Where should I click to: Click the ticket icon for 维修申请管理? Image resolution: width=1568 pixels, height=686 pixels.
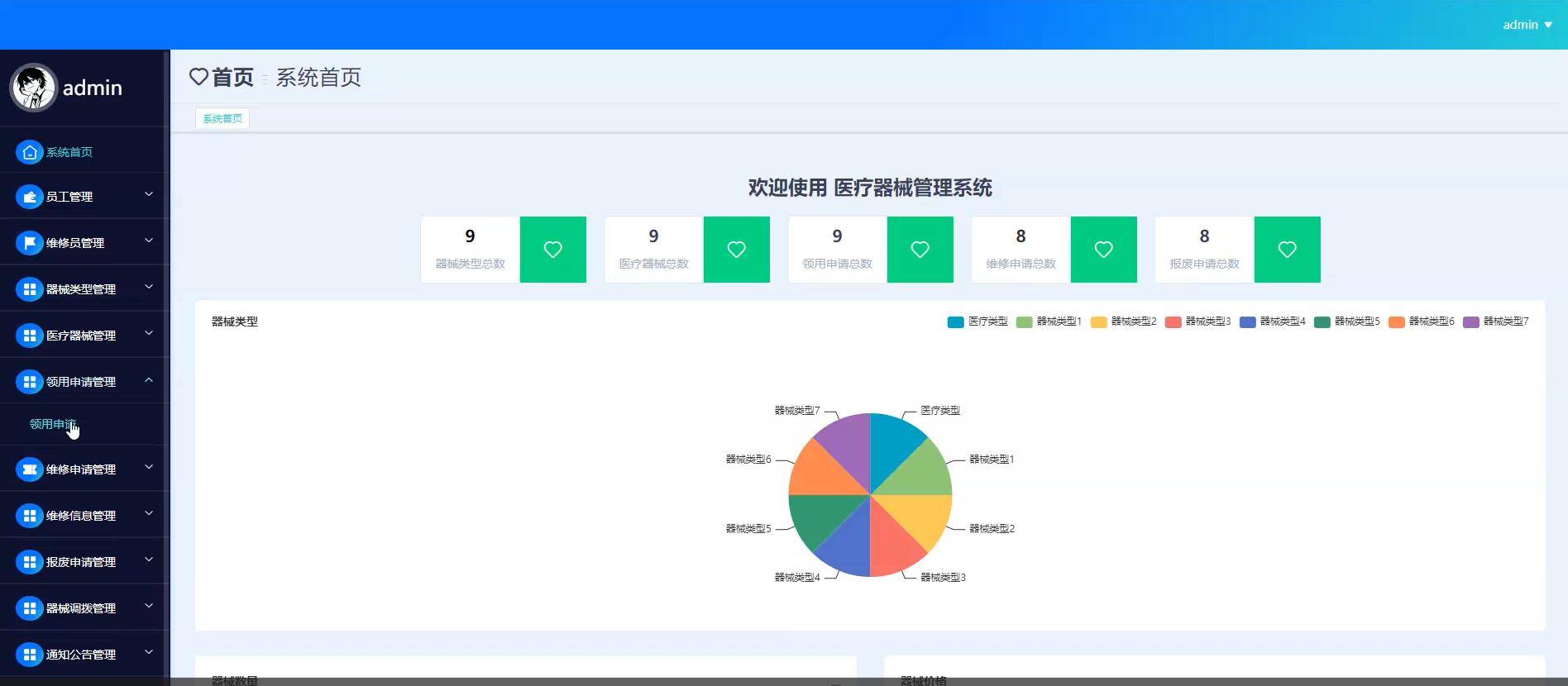tap(29, 469)
